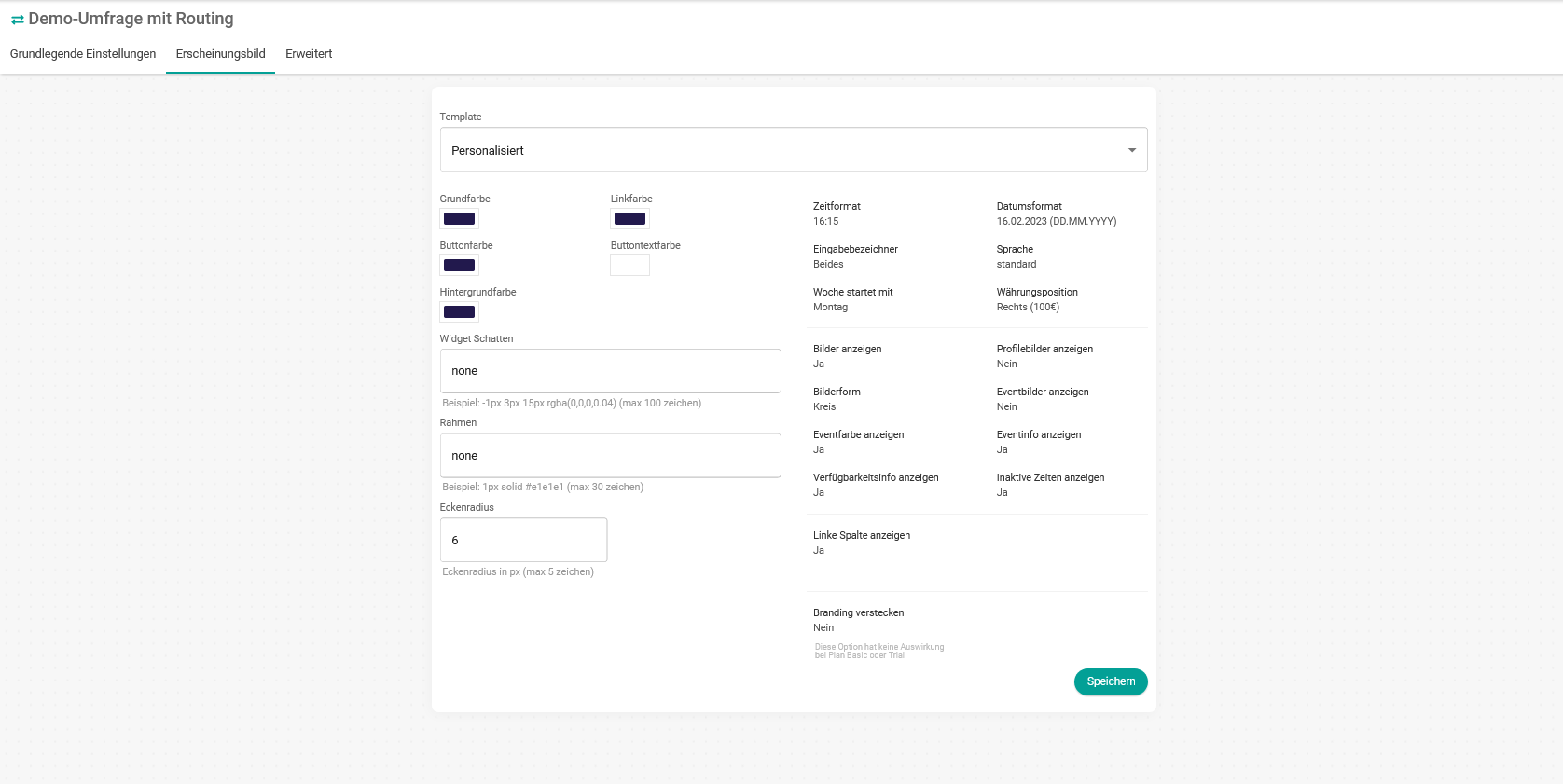Pick the Linkfarbe color swatch

point(629,219)
